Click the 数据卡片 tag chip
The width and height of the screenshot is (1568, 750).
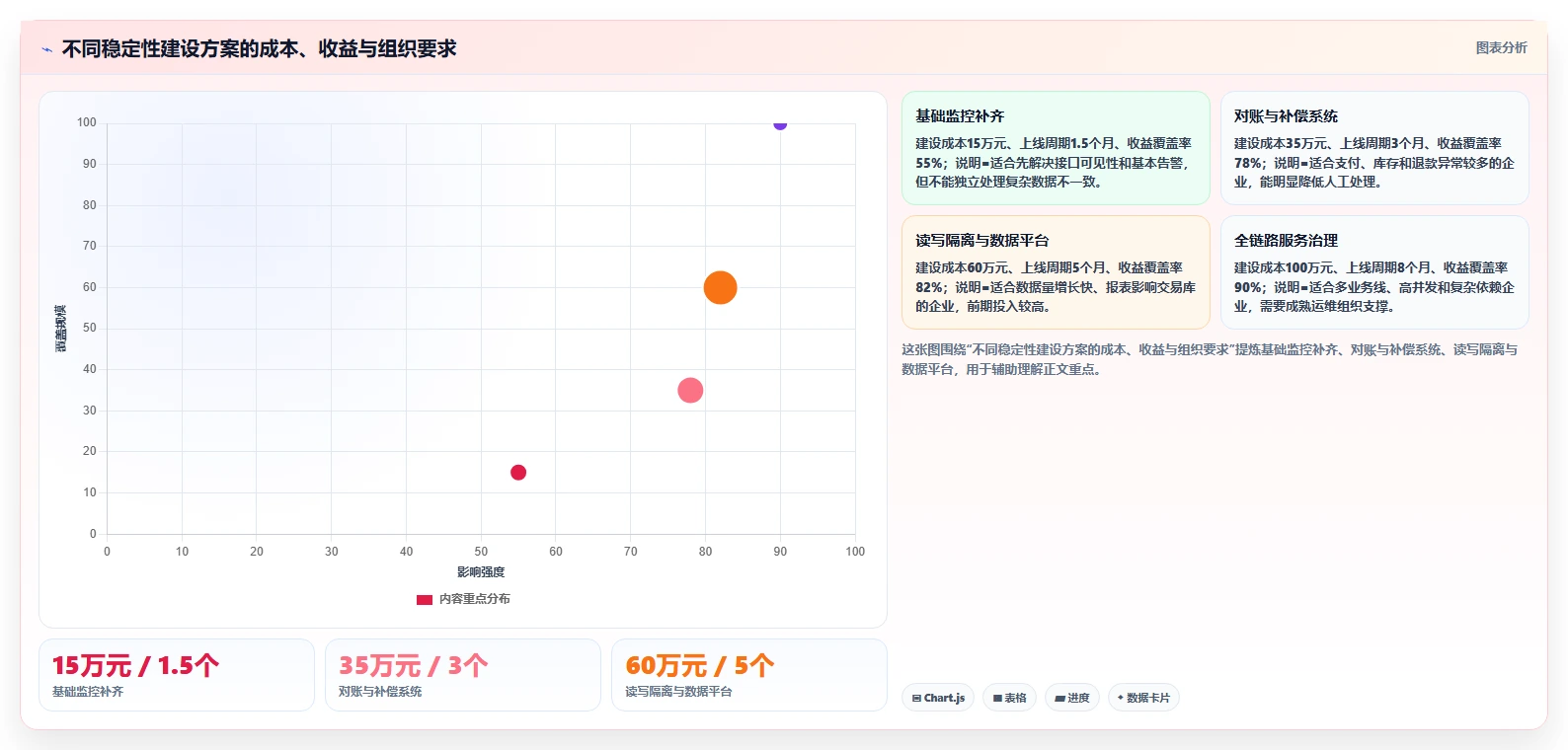[x=1143, y=698]
